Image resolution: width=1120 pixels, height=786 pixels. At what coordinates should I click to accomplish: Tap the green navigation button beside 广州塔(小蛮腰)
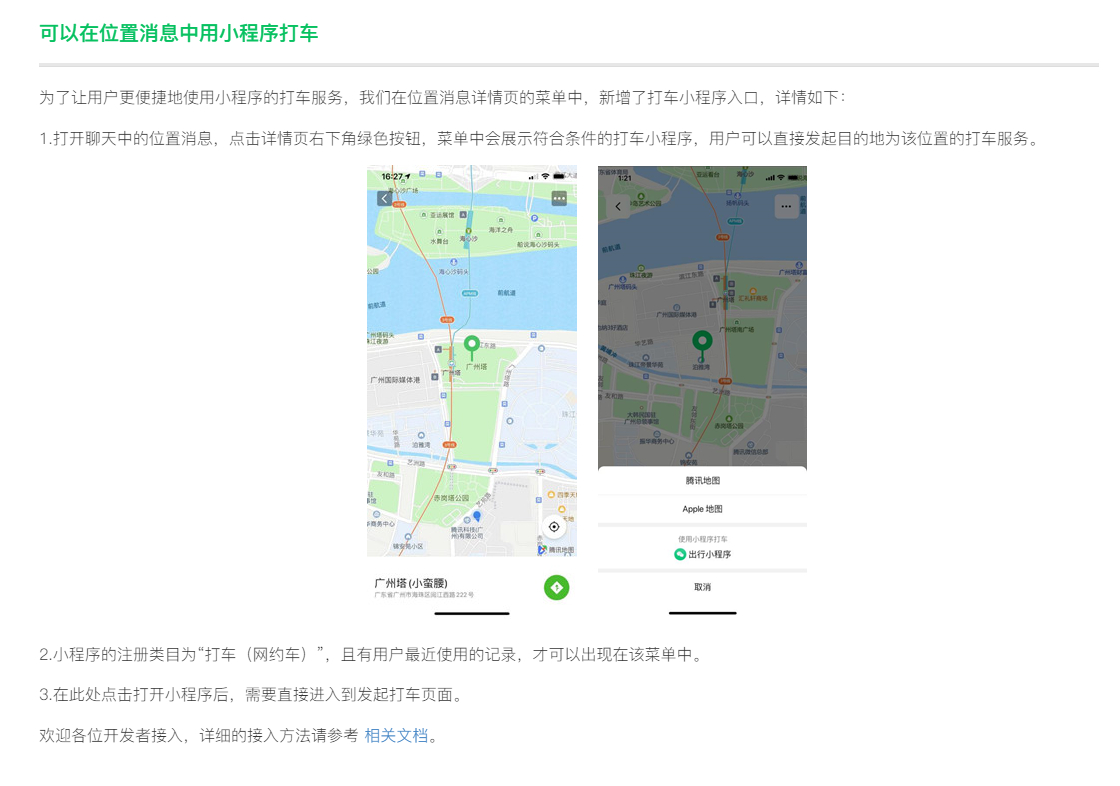click(556, 587)
